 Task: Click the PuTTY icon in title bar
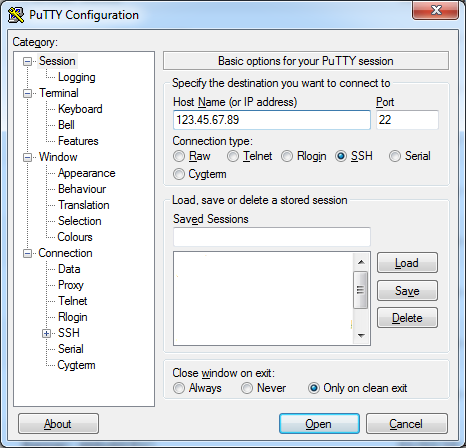coord(16,15)
